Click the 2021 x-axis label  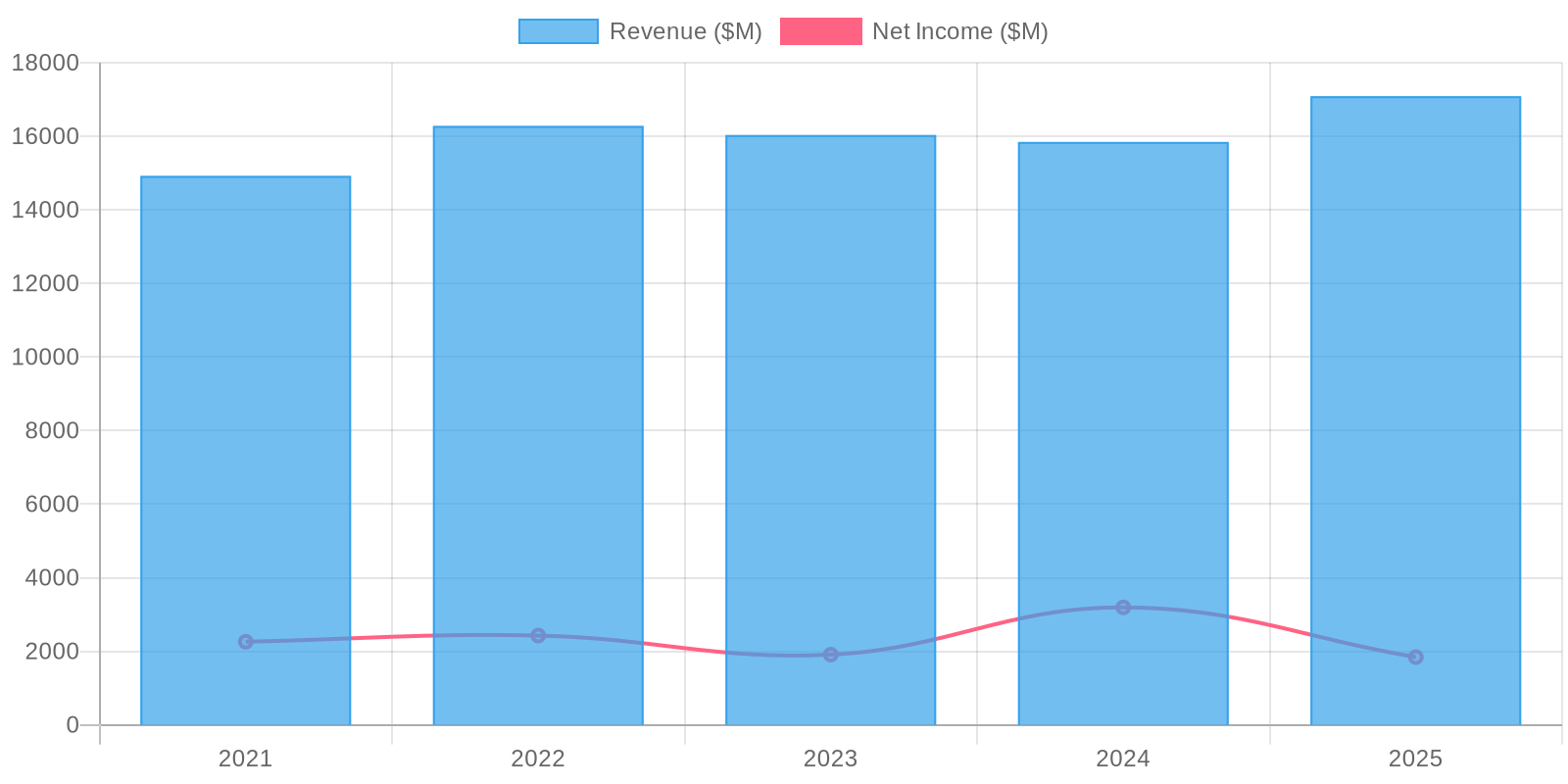pos(245,759)
